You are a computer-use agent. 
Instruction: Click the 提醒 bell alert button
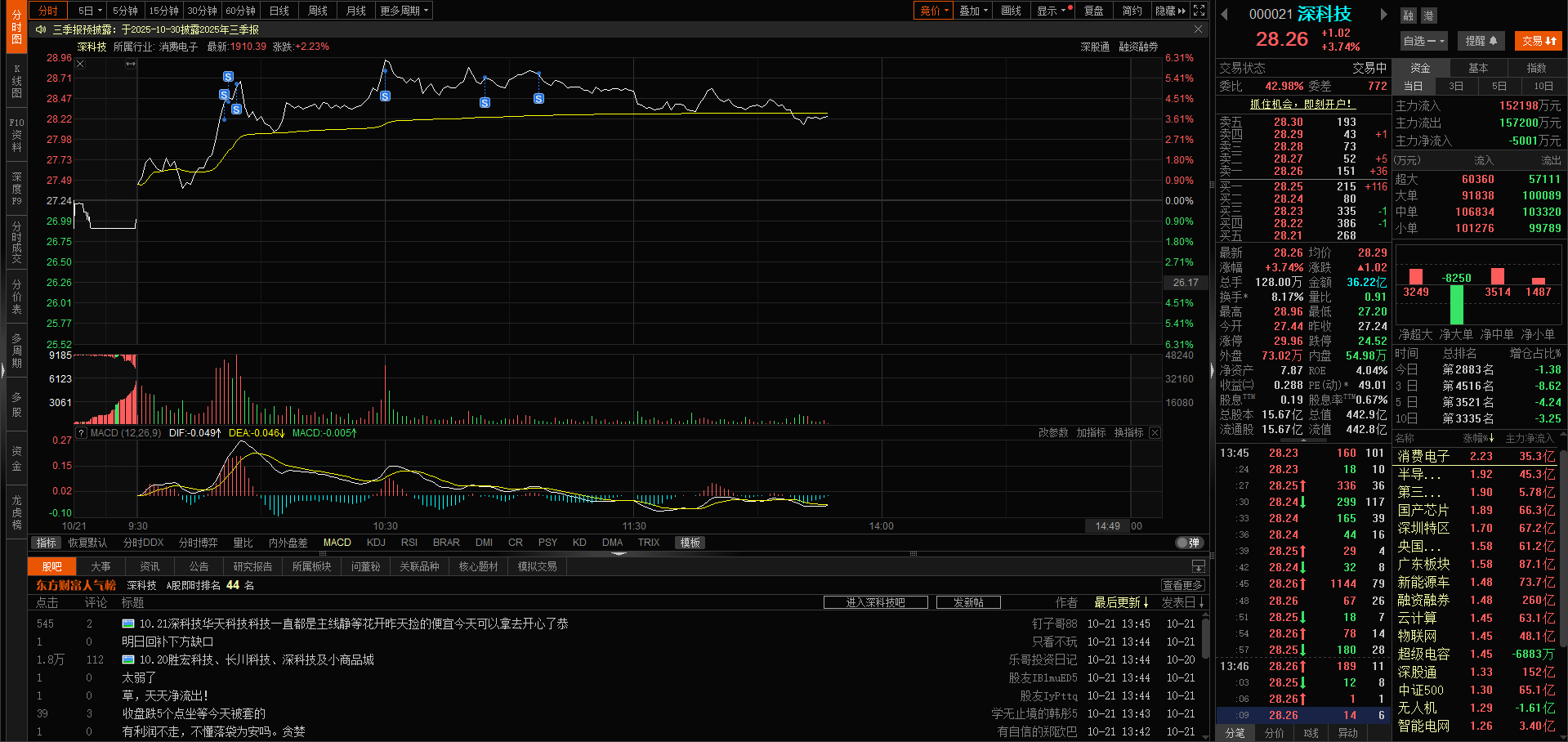pos(1481,41)
